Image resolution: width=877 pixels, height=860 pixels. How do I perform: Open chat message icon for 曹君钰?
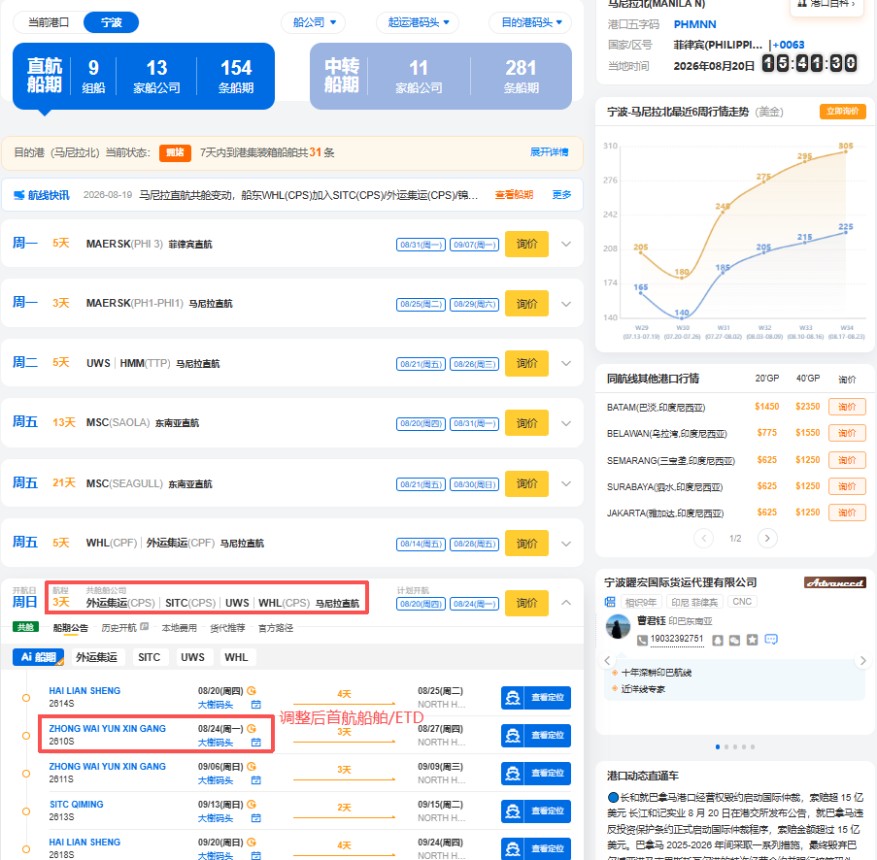771,639
